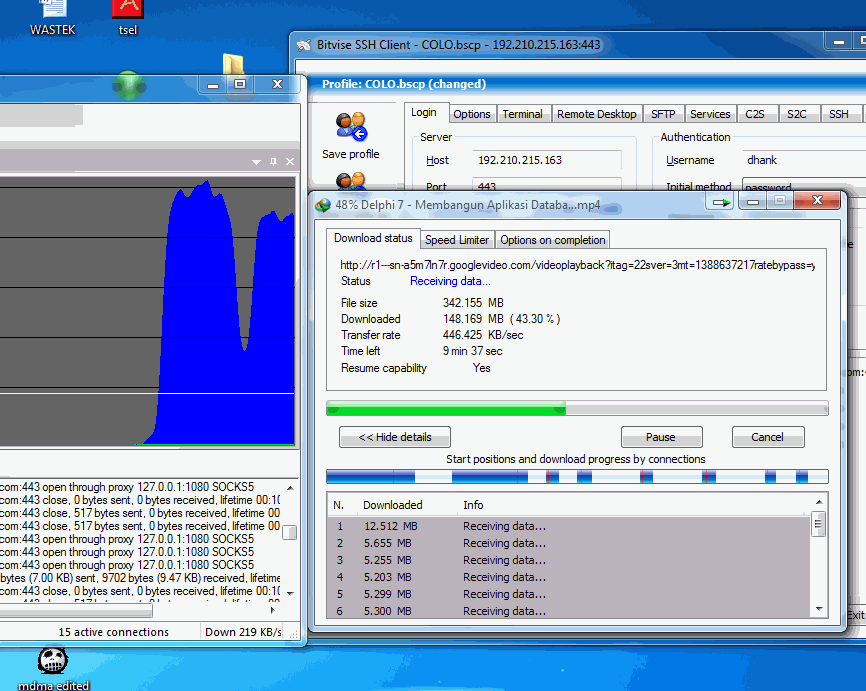Click green arrow icon in IDM title bar

(720, 203)
